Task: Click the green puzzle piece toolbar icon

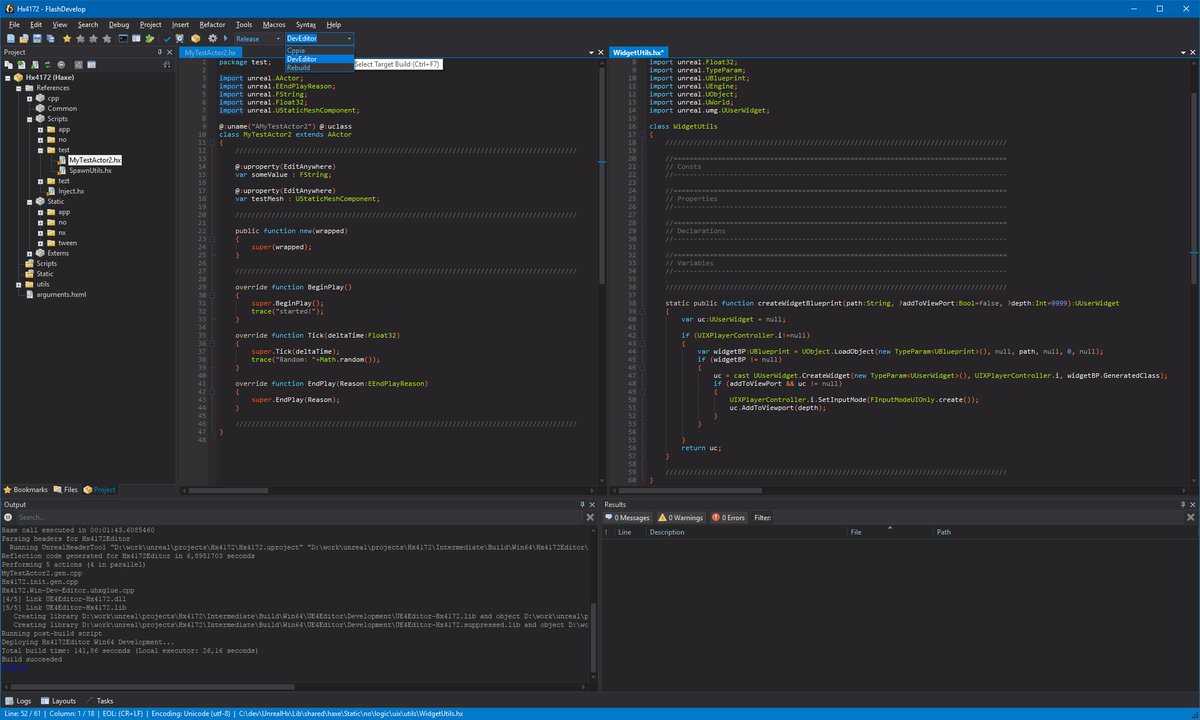Action: 149,39
